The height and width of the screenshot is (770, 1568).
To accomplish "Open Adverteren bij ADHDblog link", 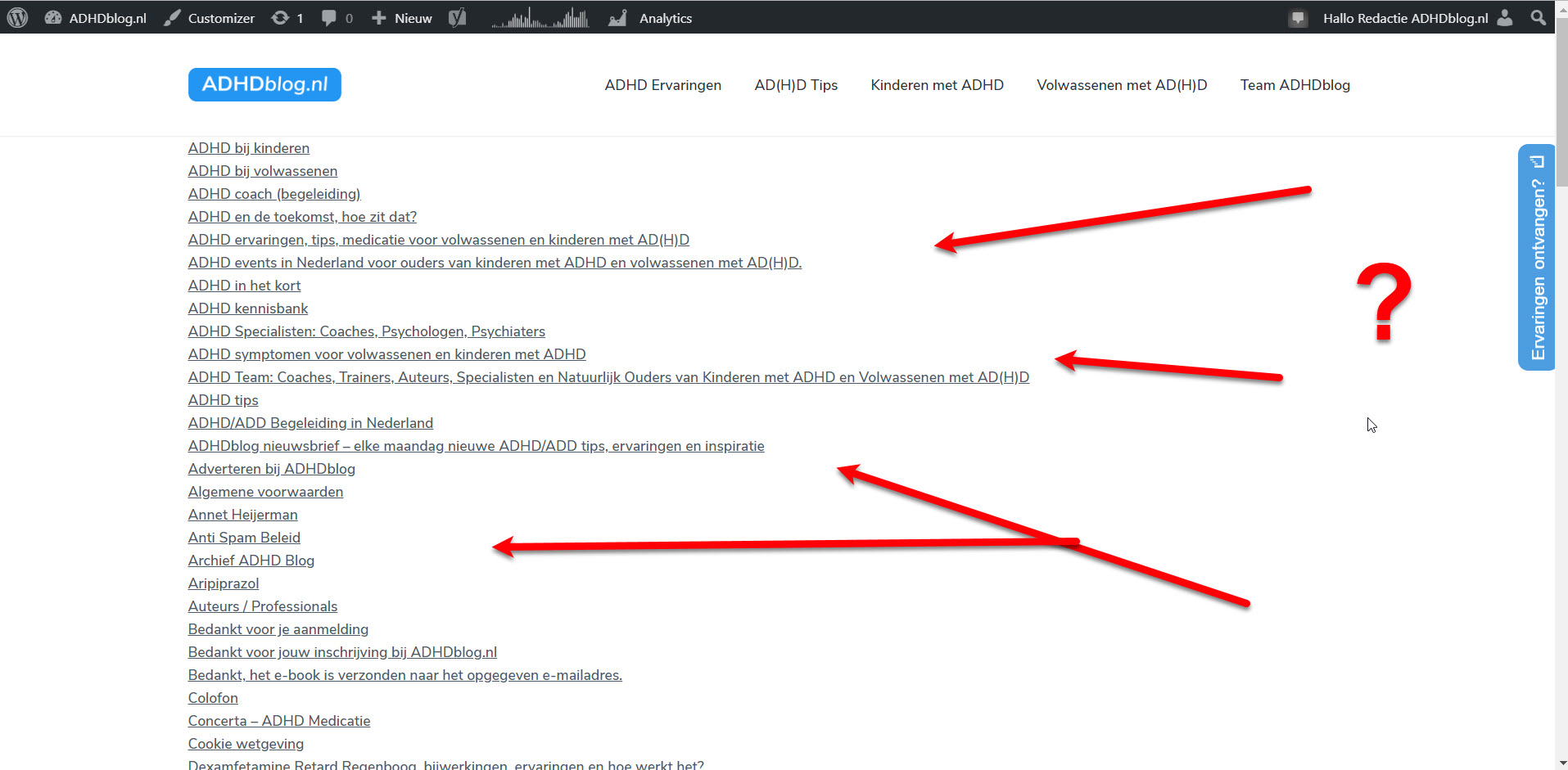I will click(272, 469).
